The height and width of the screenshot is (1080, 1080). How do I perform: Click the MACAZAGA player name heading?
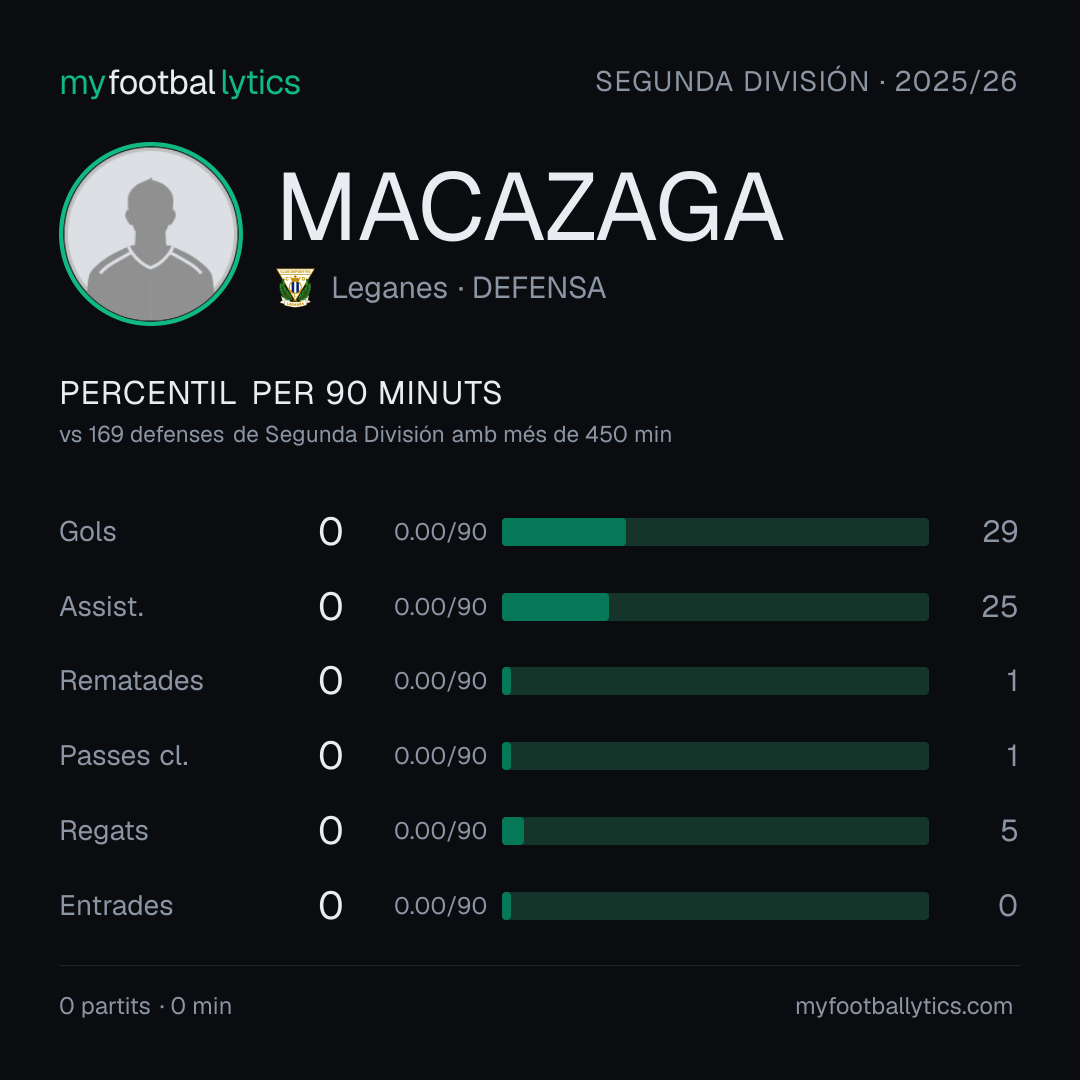pos(530,207)
